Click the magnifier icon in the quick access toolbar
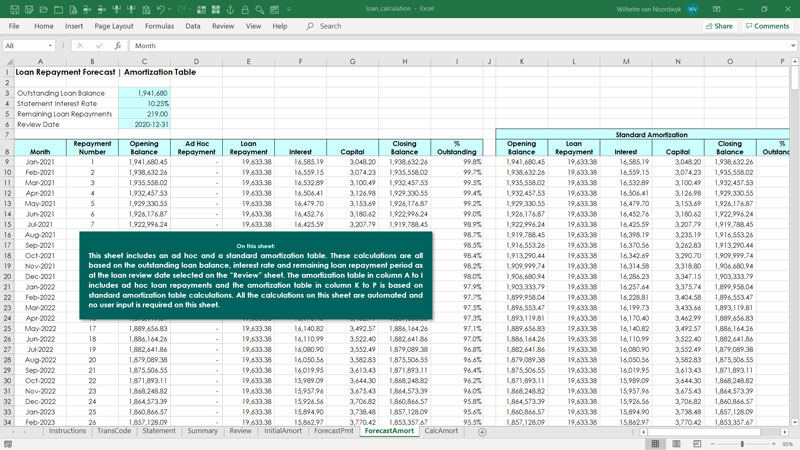Image resolution: width=800 pixels, height=450 pixels. [260, 9]
